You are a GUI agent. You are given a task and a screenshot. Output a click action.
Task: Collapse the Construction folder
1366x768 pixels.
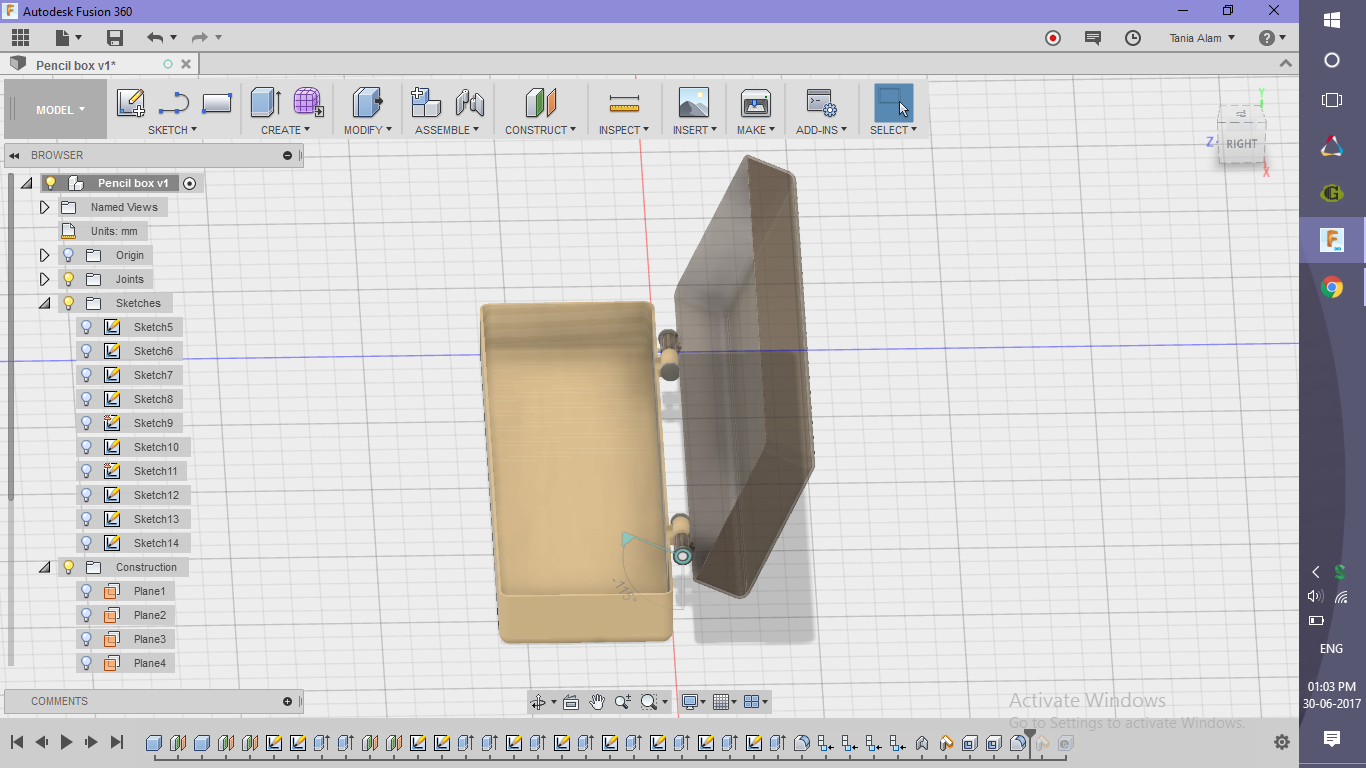[x=44, y=567]
